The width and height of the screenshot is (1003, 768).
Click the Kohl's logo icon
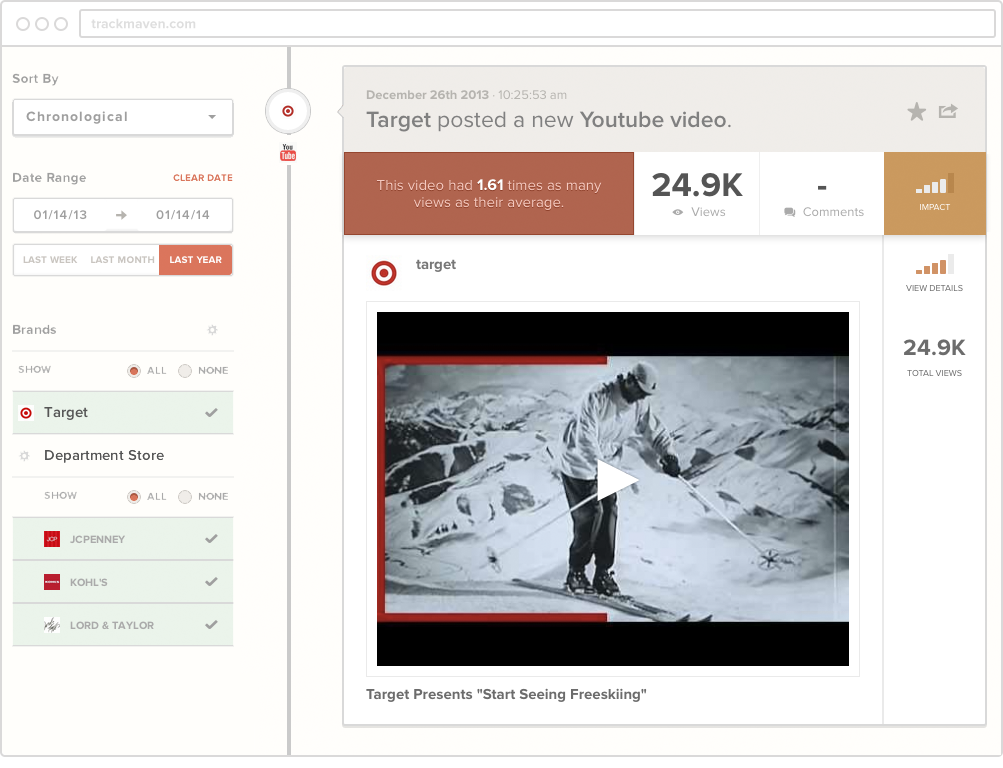52,582
